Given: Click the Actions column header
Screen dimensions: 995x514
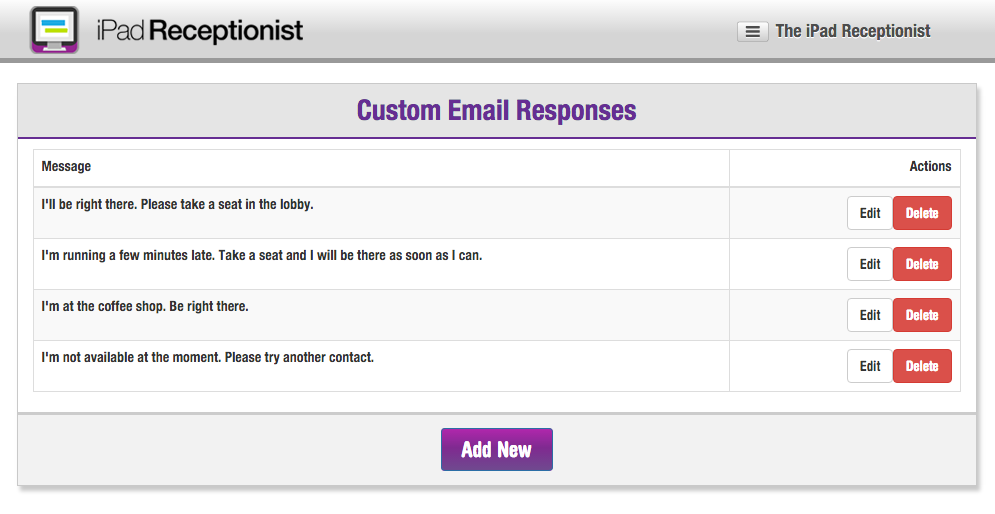Looking at the screenshot, I should click(930, 166).
